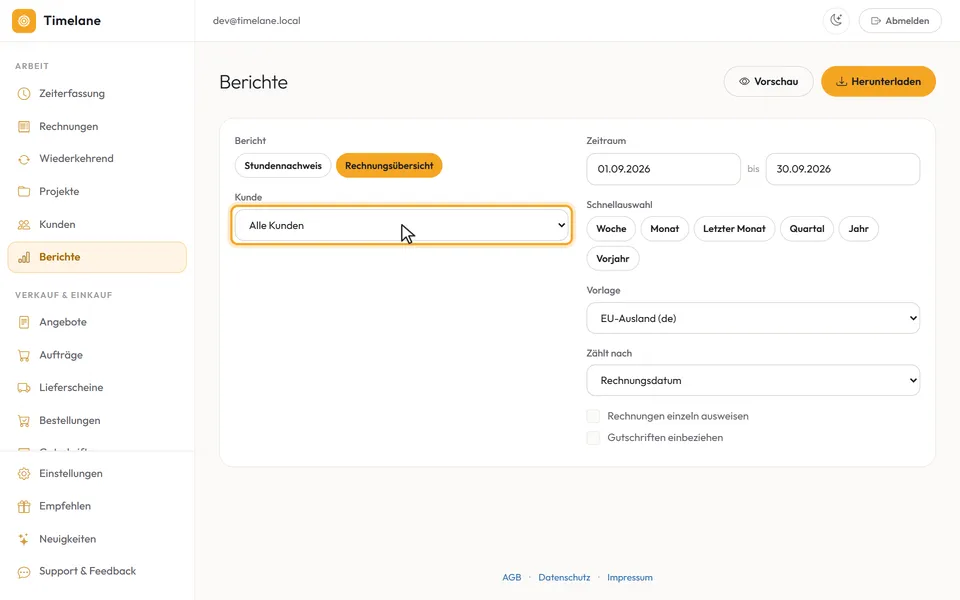
Task: Click the start date field 01.09.2026
Action: (x=664, y=169)
